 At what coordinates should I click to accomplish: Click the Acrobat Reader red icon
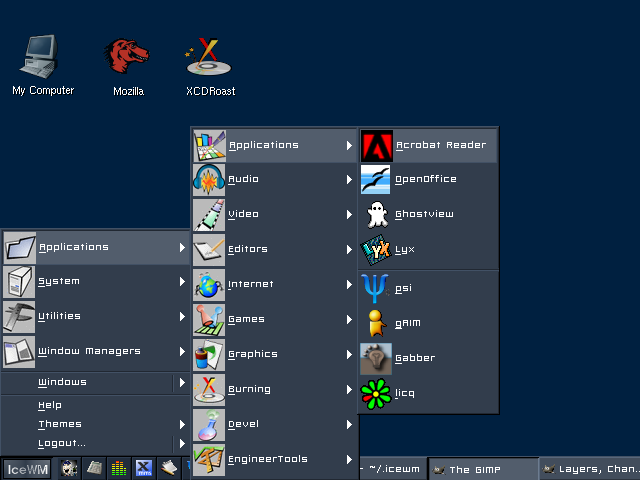coord(377,146)
